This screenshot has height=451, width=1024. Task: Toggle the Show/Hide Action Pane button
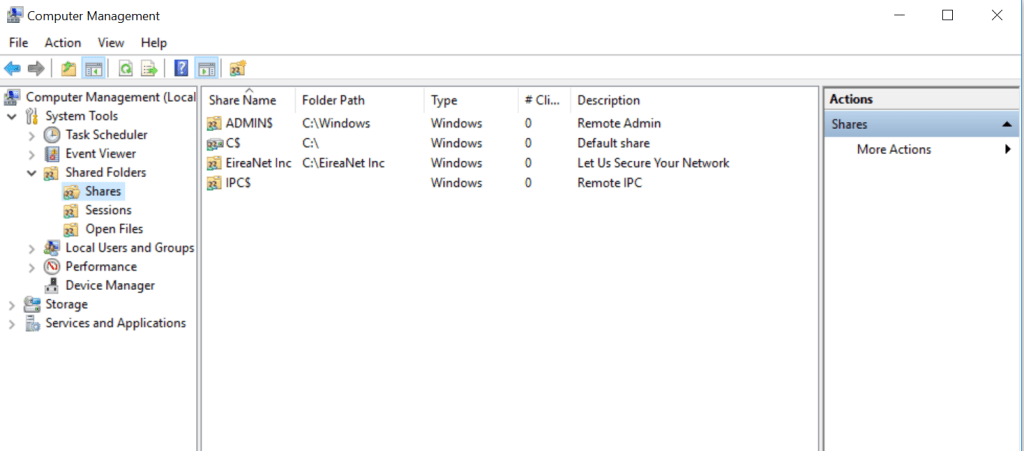206,68
